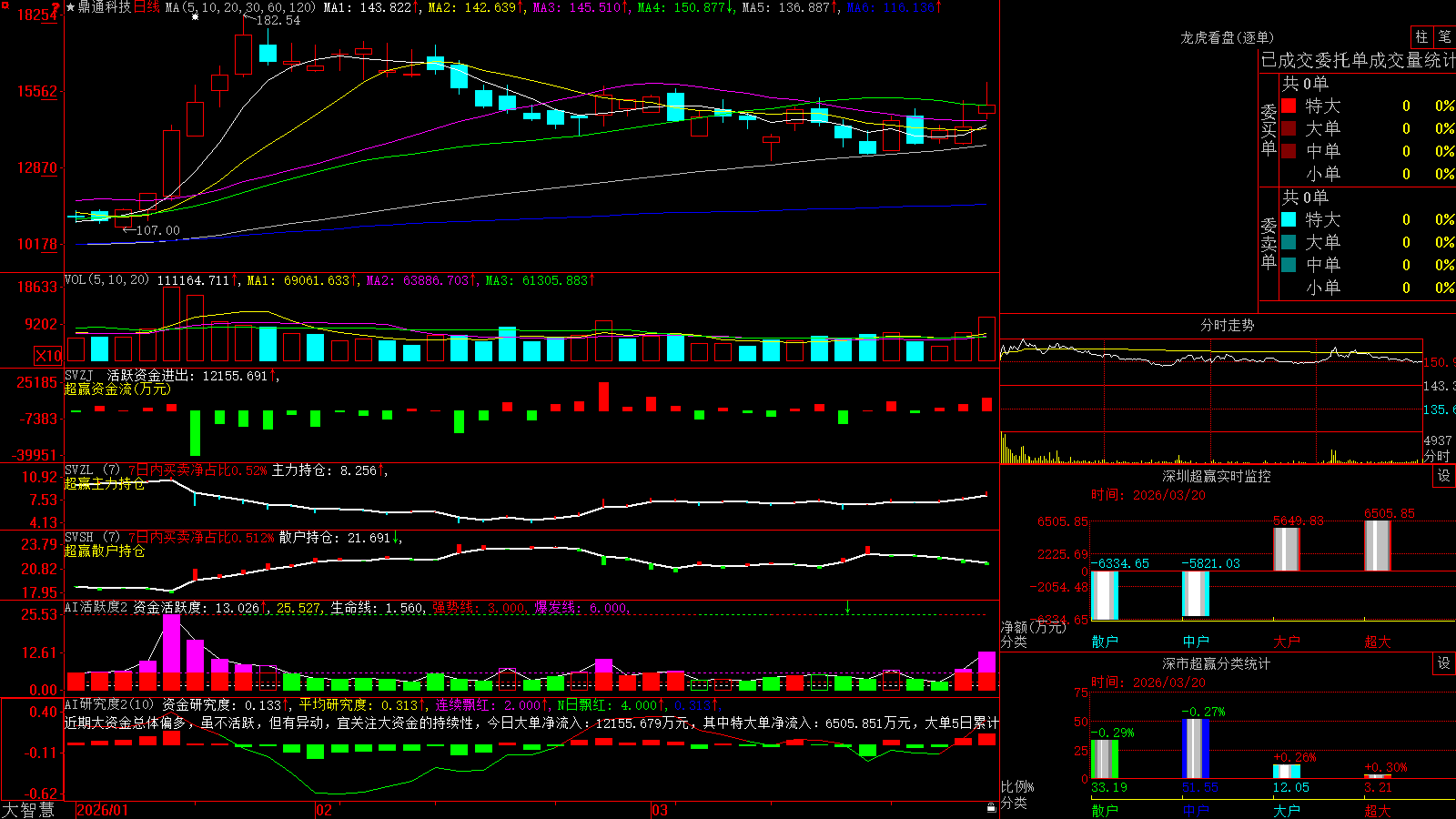Click the star icon before 鼎通科技
The image size is (1456, 819).
[x=71, y=7]
